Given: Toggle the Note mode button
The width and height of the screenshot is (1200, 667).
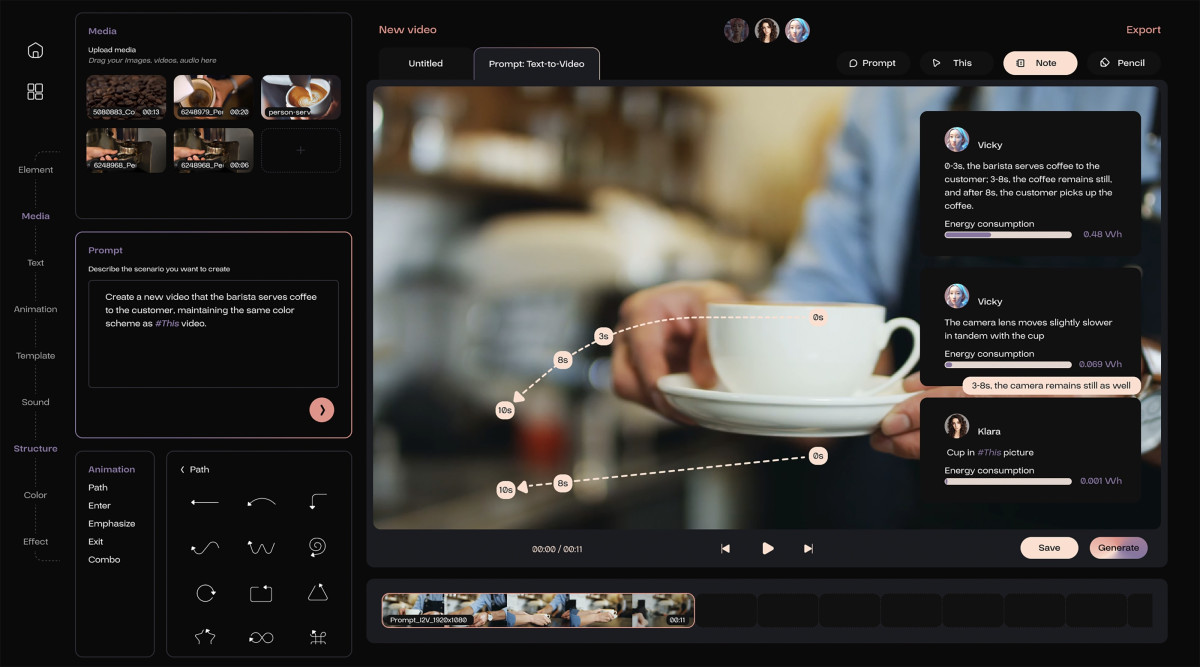Looking at the screenshot, I should pos(1039,63).
